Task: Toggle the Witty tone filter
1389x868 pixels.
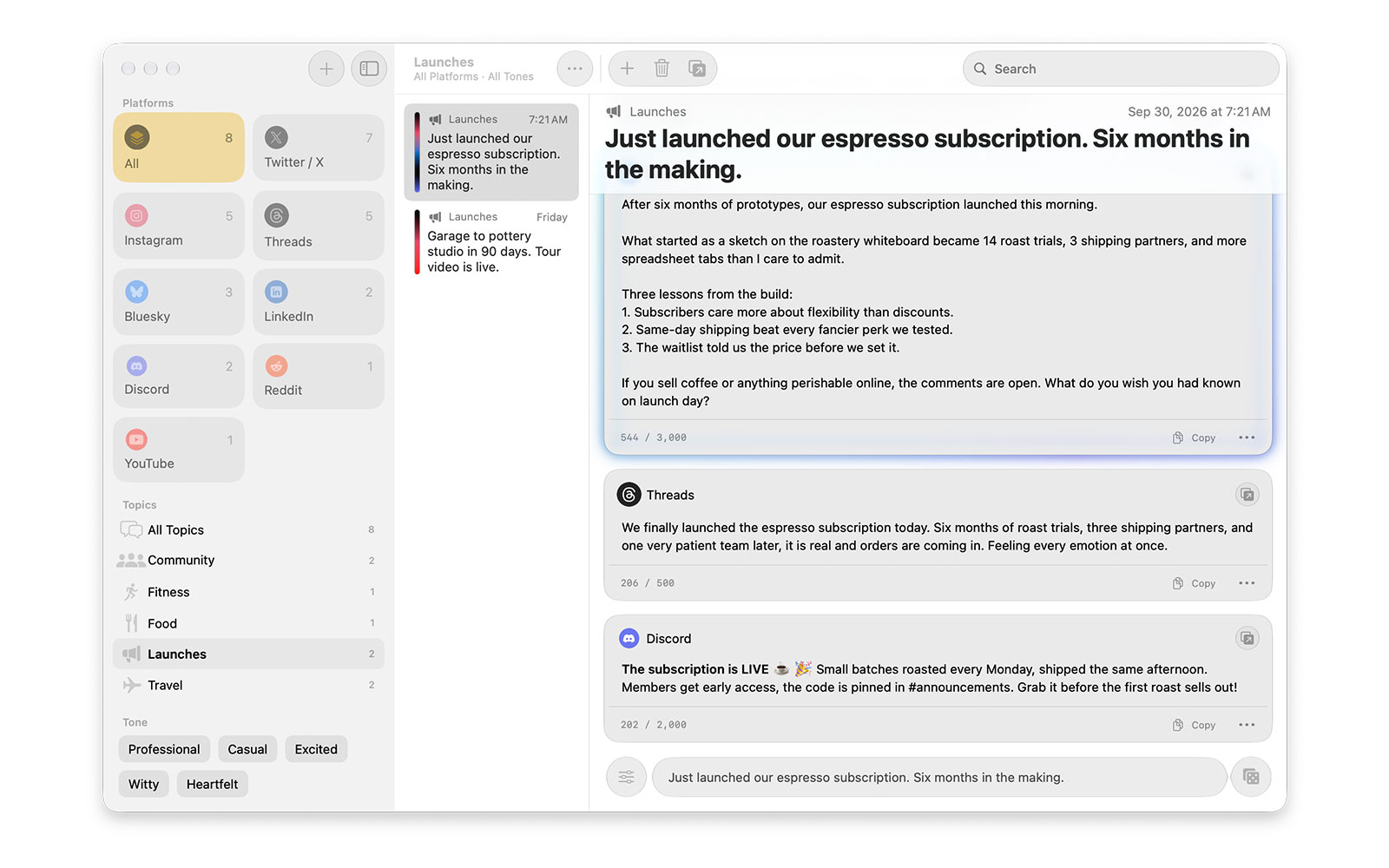Action: [143, 784]
